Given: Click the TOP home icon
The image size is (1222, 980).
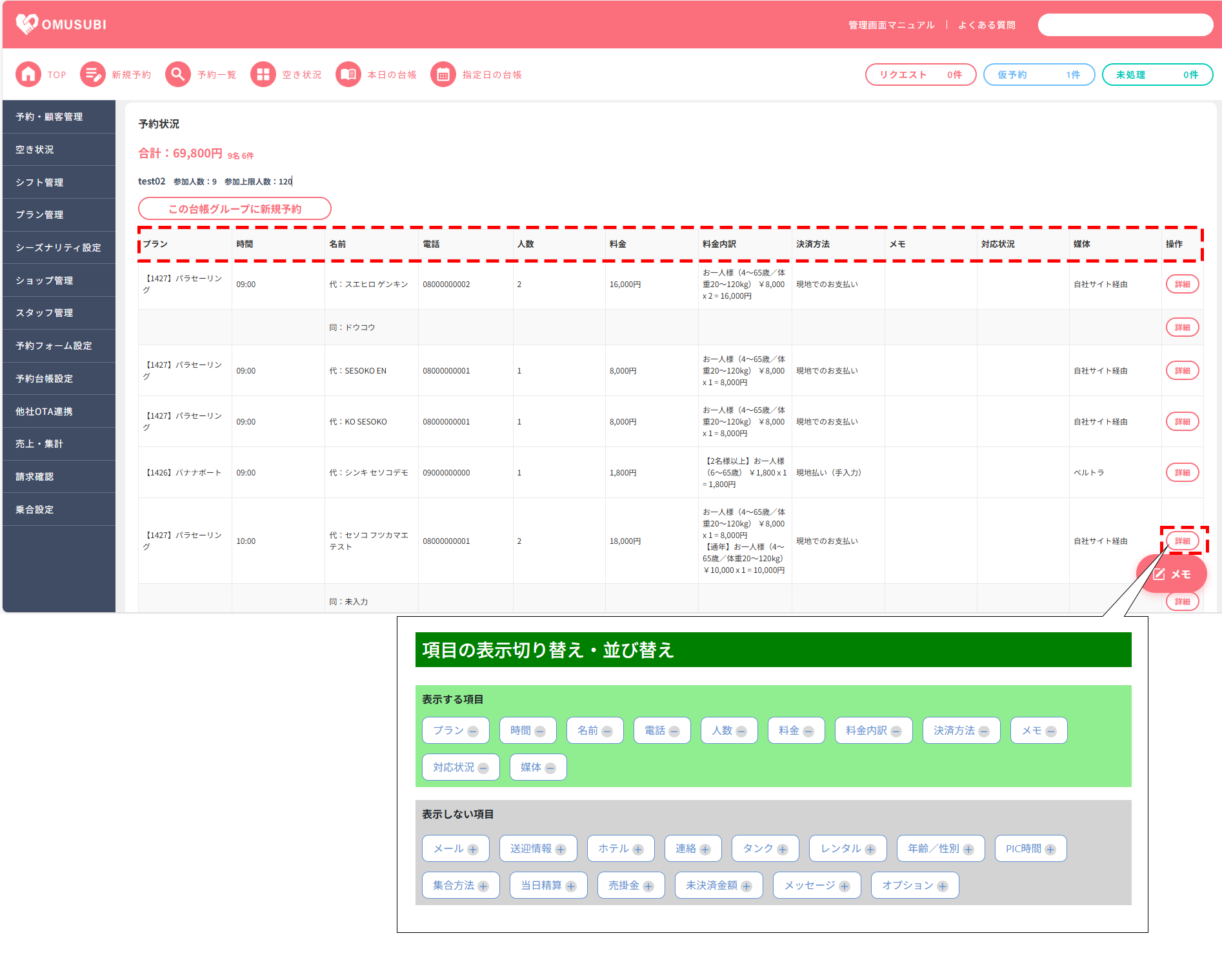Looking at the screenshot, I should (x=28, y=75).
